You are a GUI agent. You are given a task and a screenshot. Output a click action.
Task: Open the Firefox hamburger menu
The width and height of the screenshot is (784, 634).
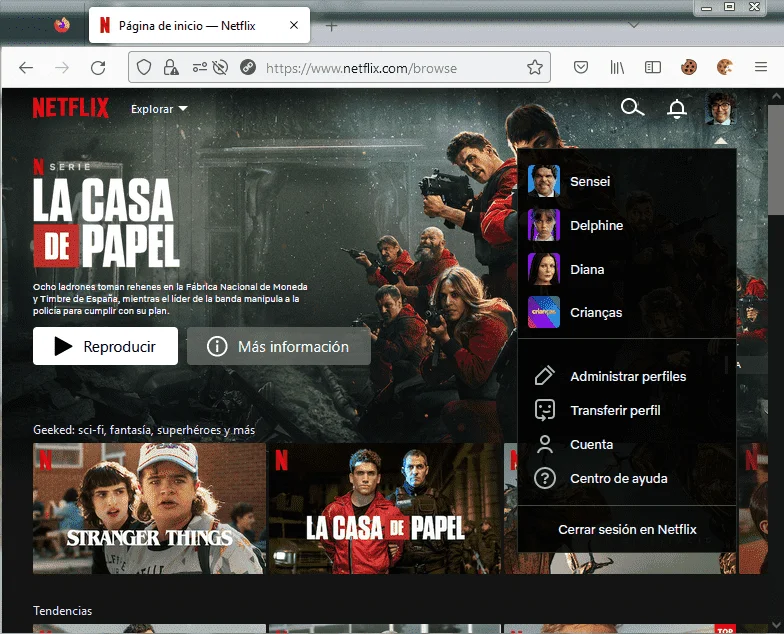[761, 67]
